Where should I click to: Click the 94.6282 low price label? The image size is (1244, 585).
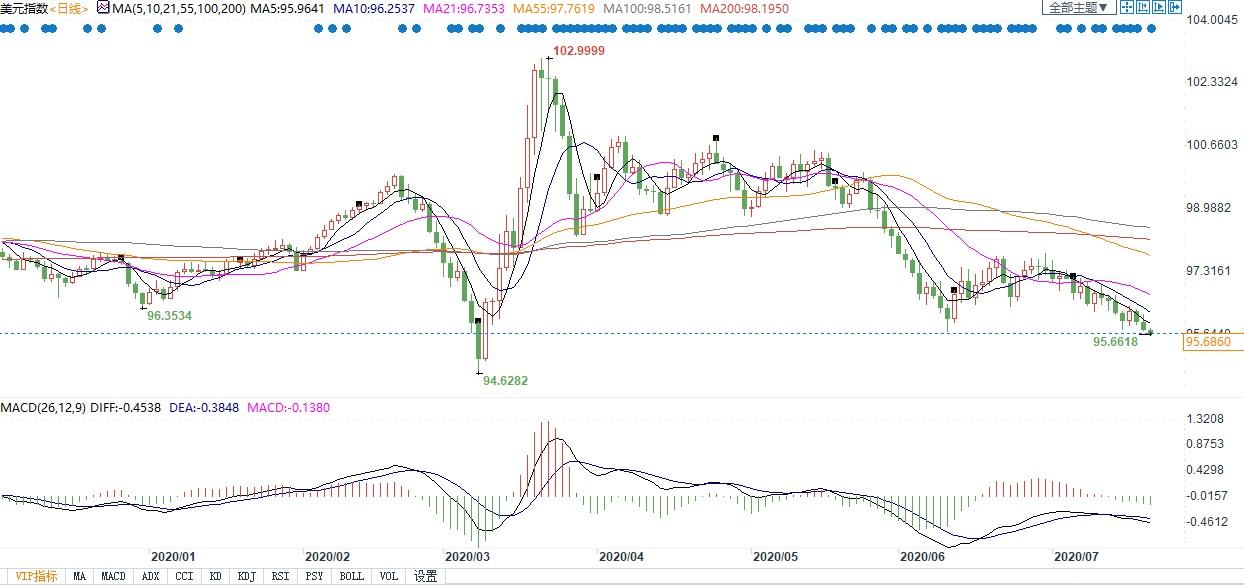coord(505,380)
